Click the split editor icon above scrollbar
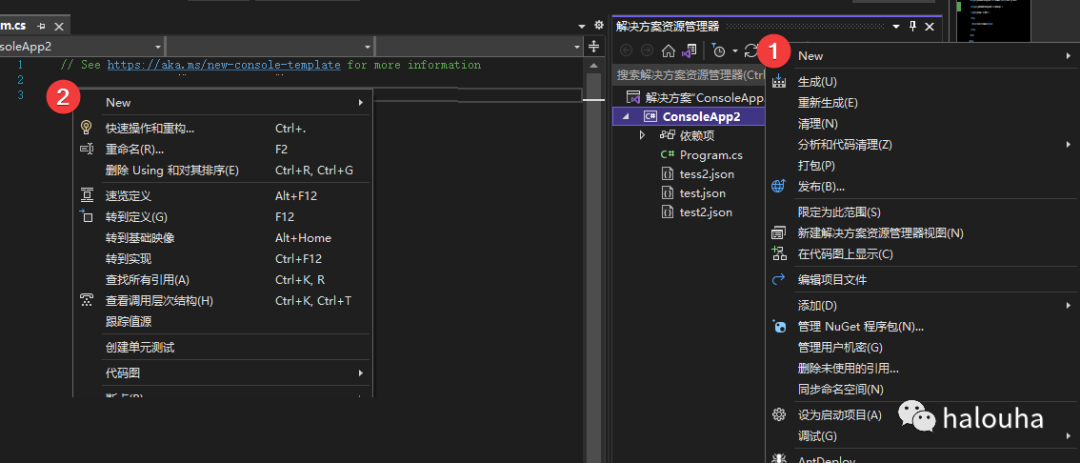The height and width of the screenshot is (463, 1080). coord(594,47)
